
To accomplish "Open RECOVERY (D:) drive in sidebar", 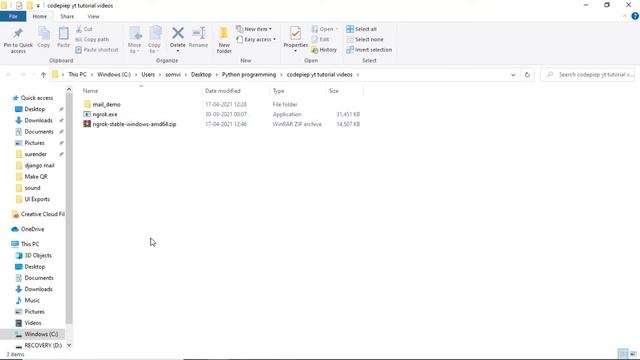I will pyautogui.click(x=43, y=345).
